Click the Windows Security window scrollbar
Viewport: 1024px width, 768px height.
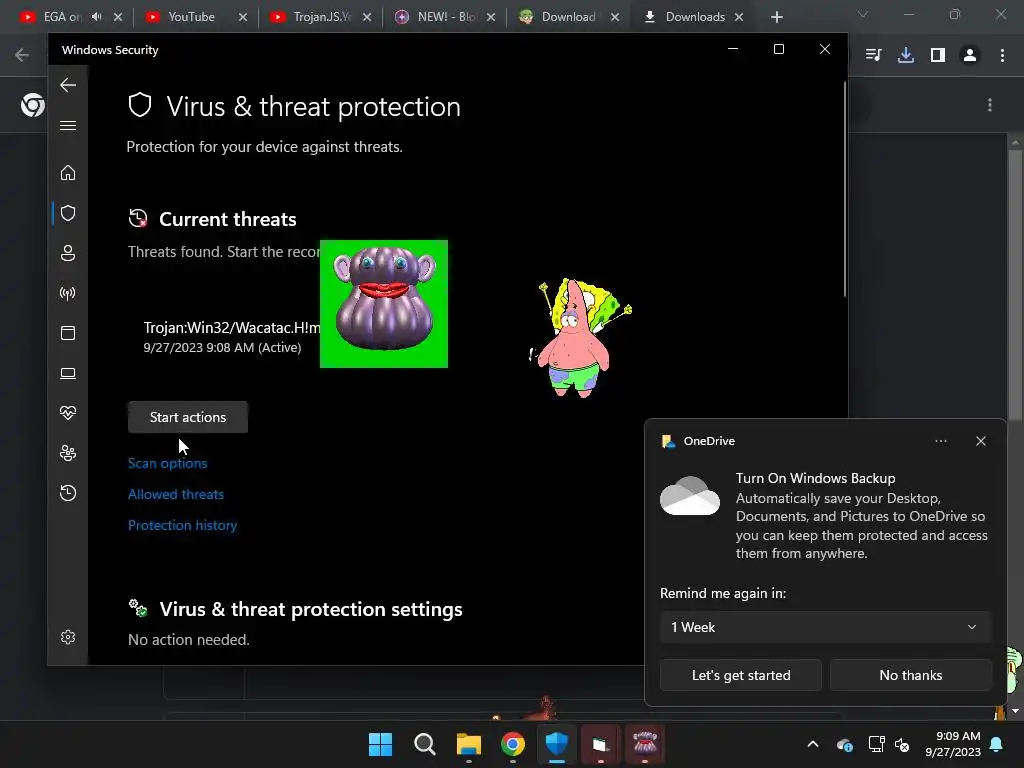point(844,189)
